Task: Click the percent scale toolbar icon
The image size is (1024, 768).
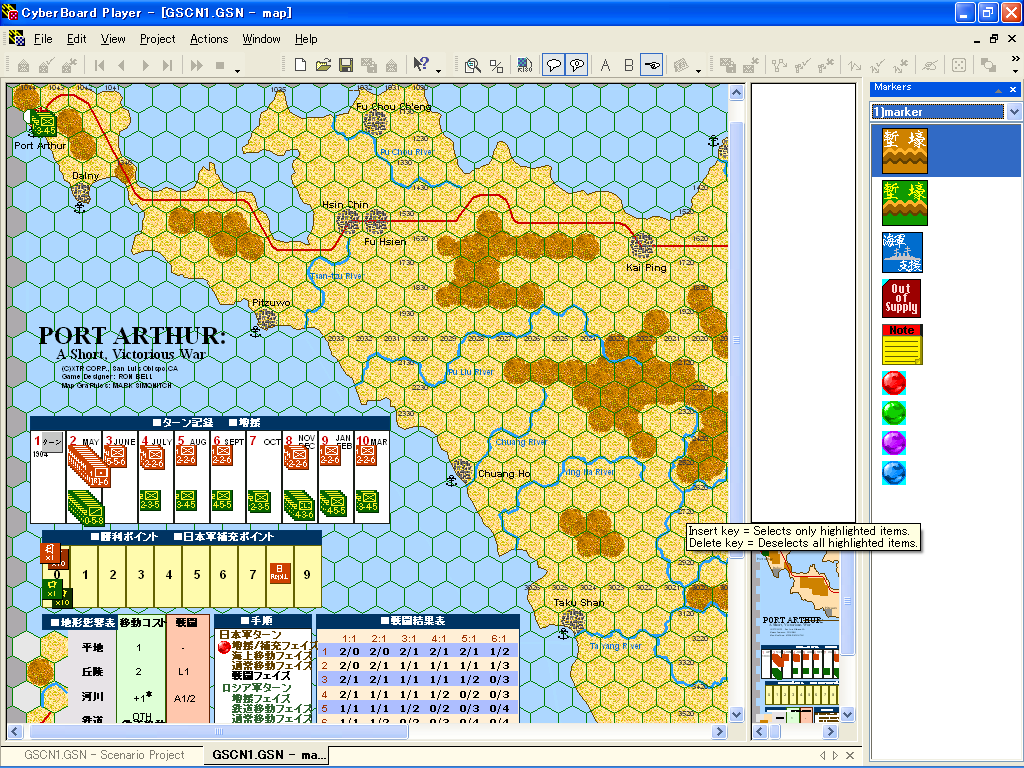Action: tap(496, 65)
